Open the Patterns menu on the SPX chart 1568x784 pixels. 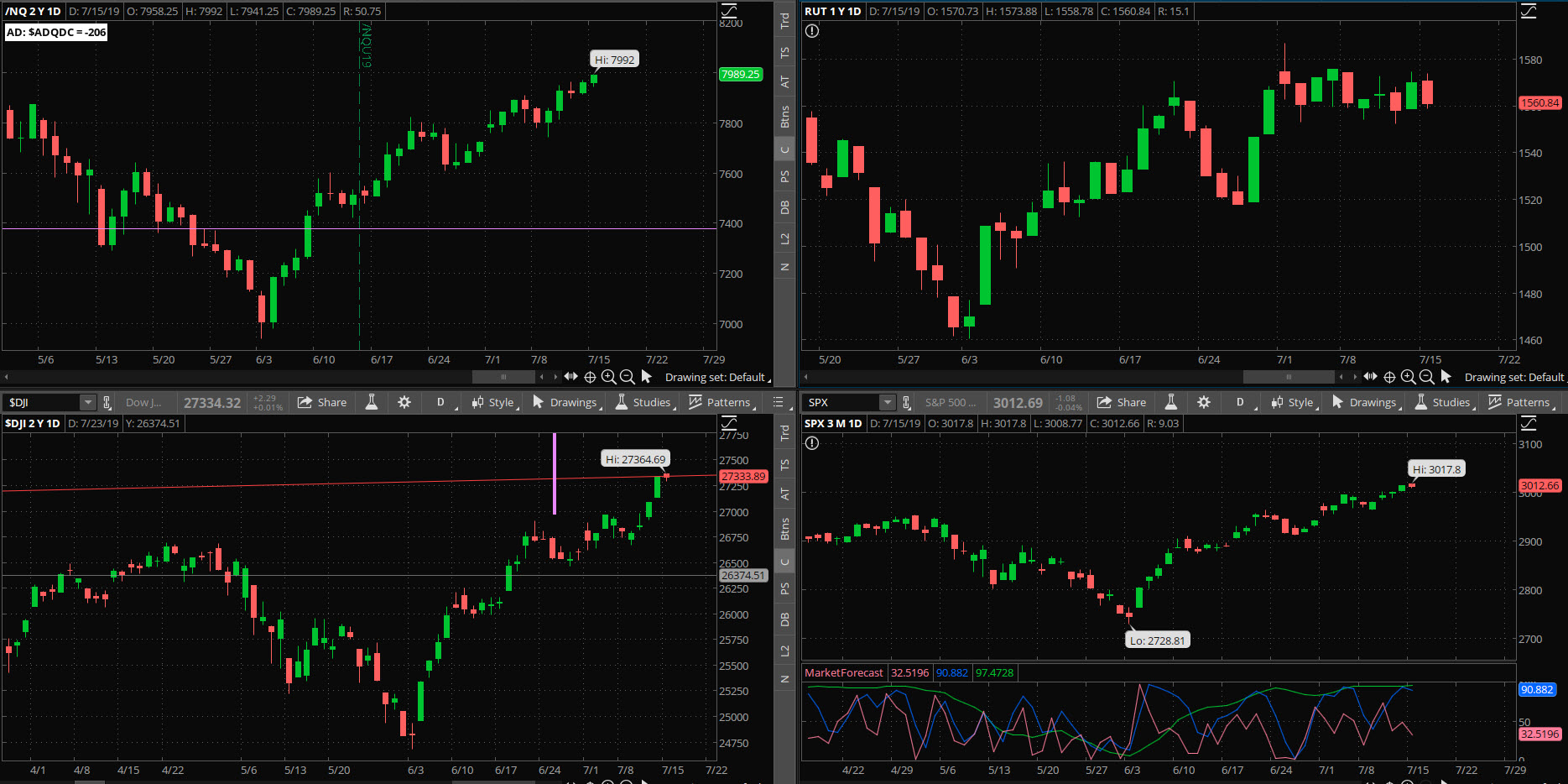(x=1520, y=402)
